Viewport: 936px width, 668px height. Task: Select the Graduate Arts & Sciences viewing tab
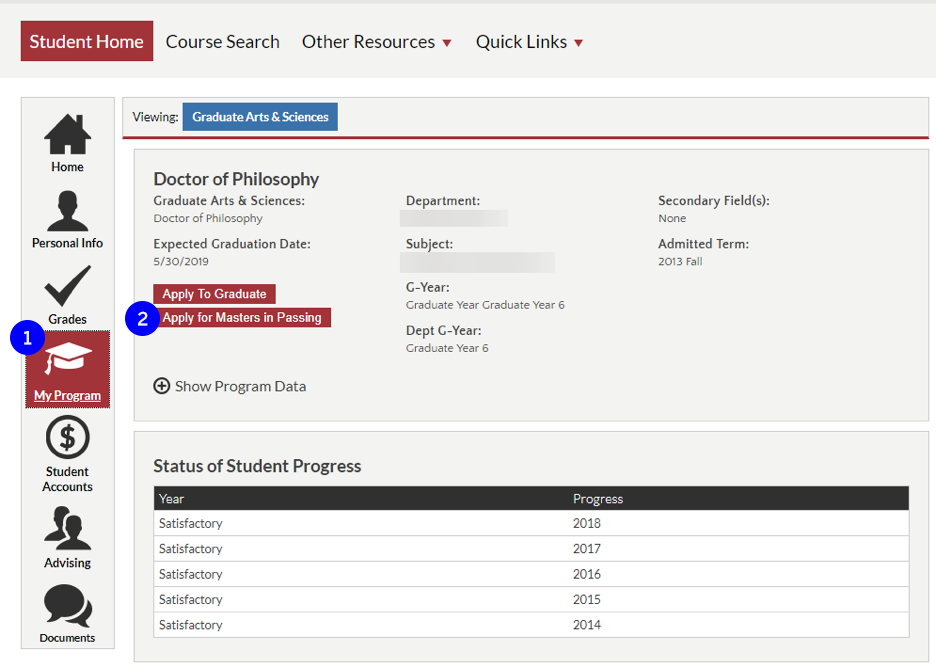pos(260,117)
